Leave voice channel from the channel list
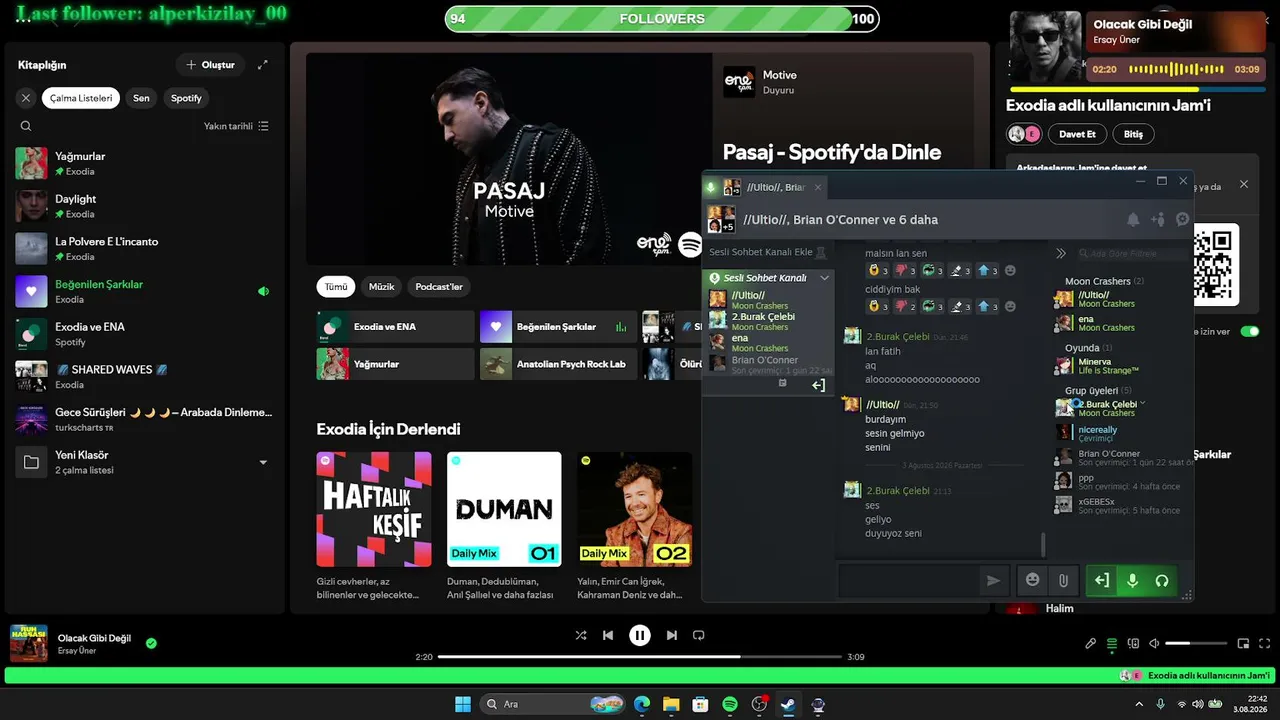The width and height of the screenshot is (1280, 720). (x=818, y=385)
